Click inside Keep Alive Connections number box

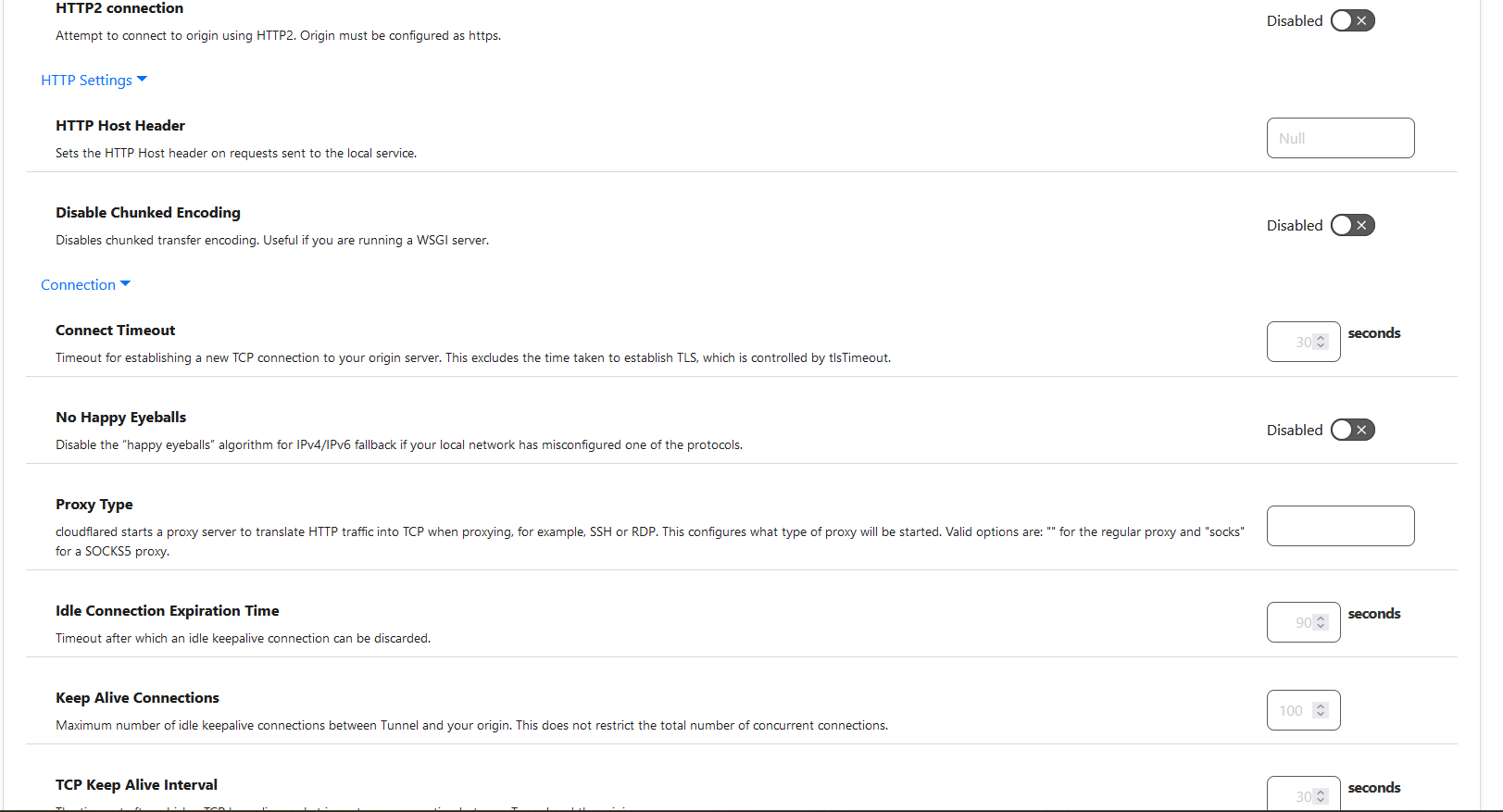(1292, 710)
